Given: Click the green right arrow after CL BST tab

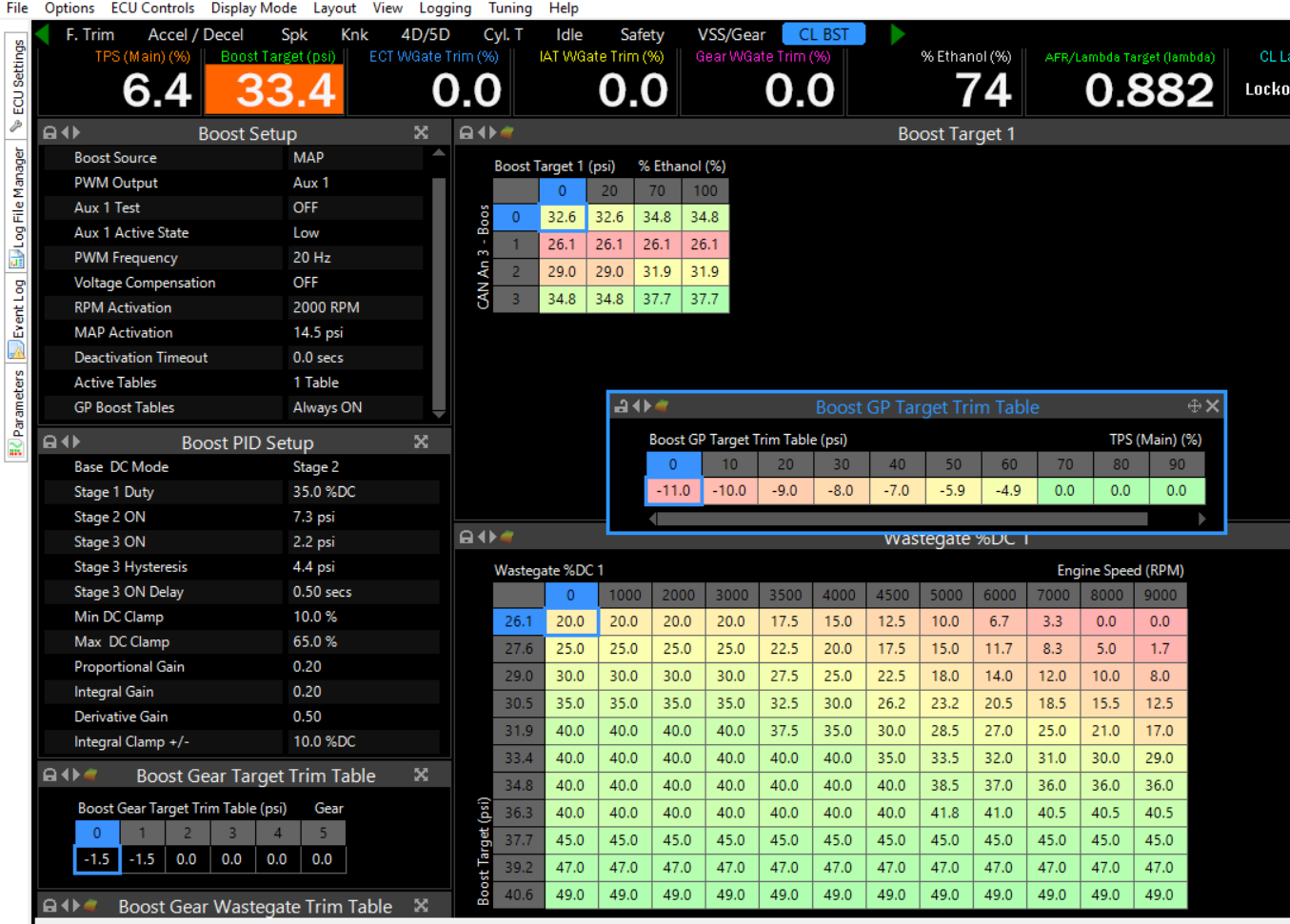Looking at the screenshot, I should click(897, 35).
